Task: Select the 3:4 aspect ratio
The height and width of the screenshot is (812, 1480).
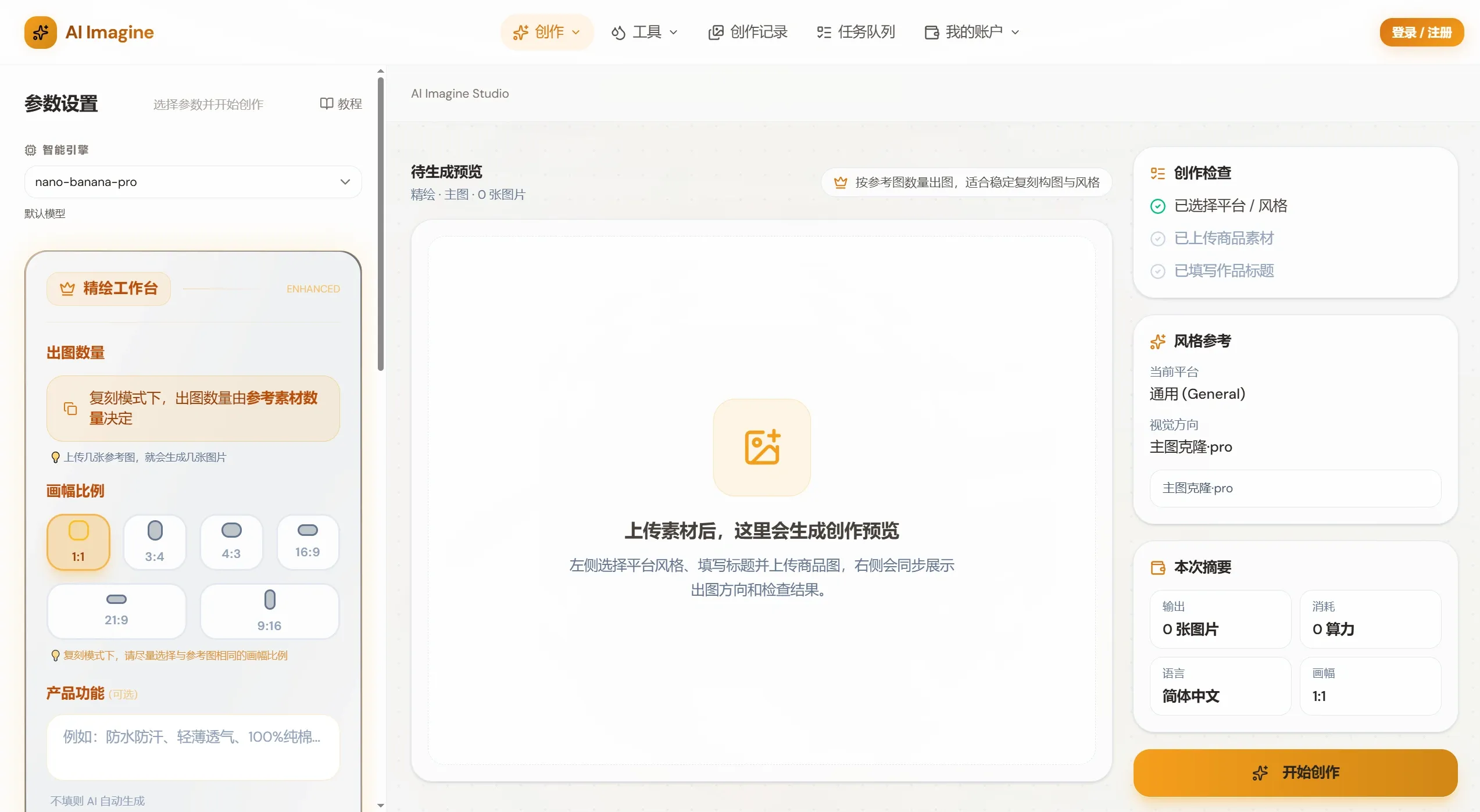Action: 155,542
